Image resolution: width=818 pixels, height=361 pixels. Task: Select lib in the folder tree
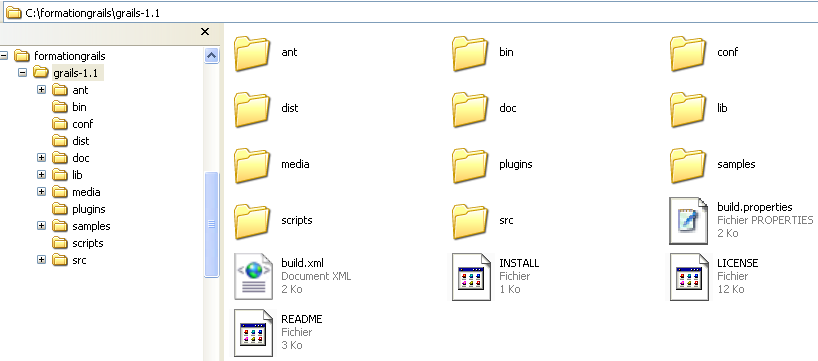(x=77, y=175)
